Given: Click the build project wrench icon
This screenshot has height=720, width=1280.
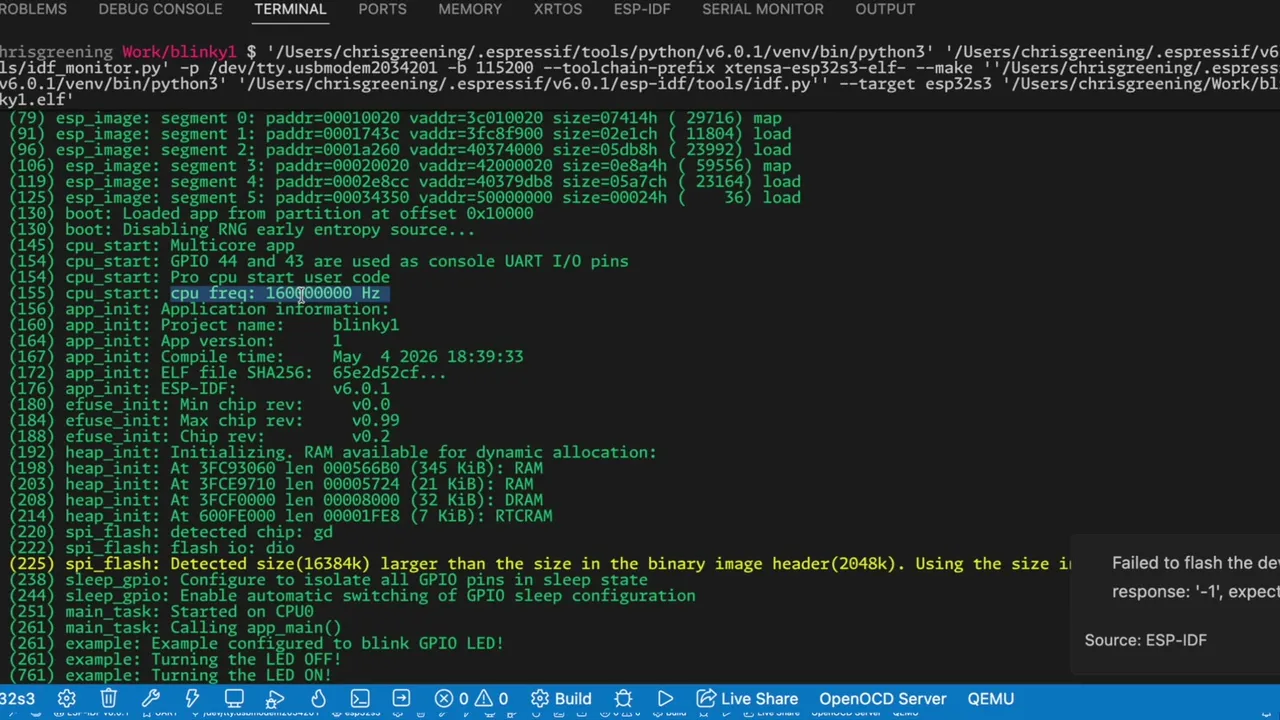Looking at the screenshot, I should [x=151, y=699].
